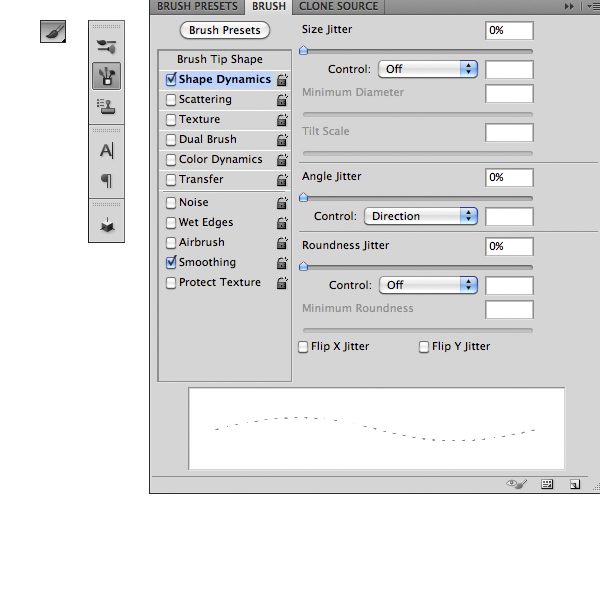Uncheck the Smoothing option
The width and height of the screenshot is (600, 600).
pos(171,263)
